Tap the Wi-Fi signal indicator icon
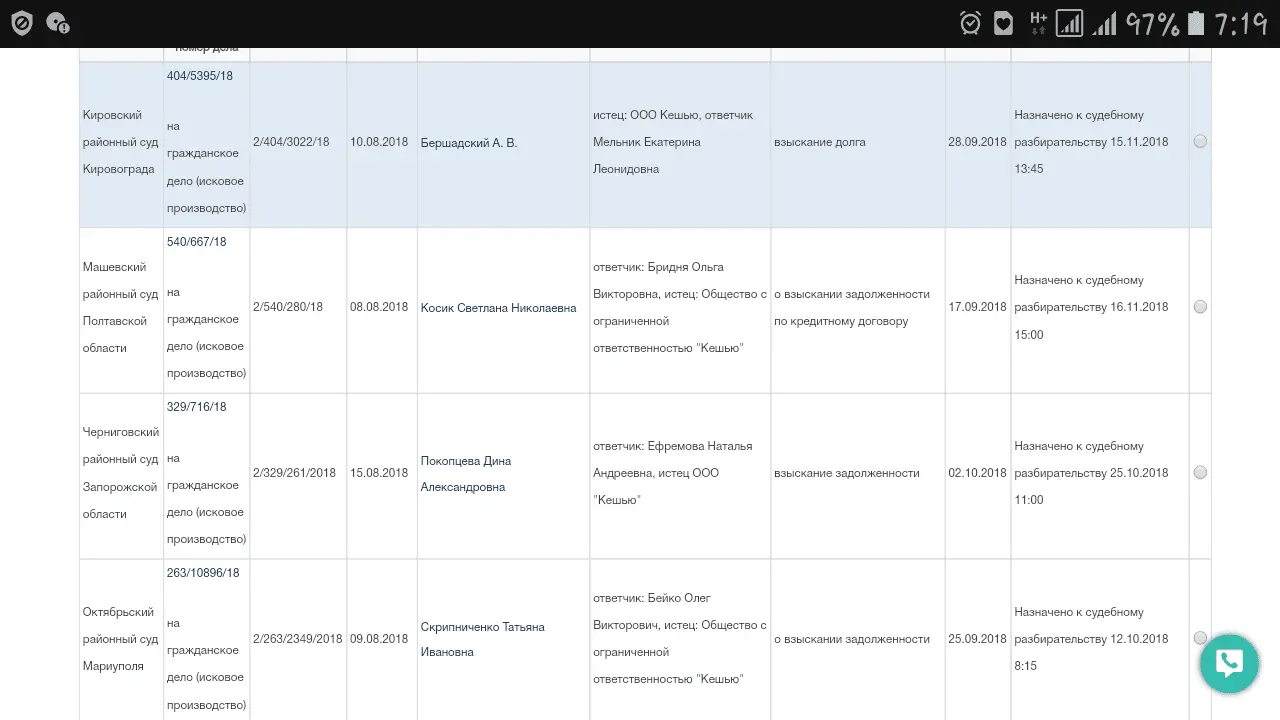The width and height of the screenshot is (1280, 720). 1072,20
